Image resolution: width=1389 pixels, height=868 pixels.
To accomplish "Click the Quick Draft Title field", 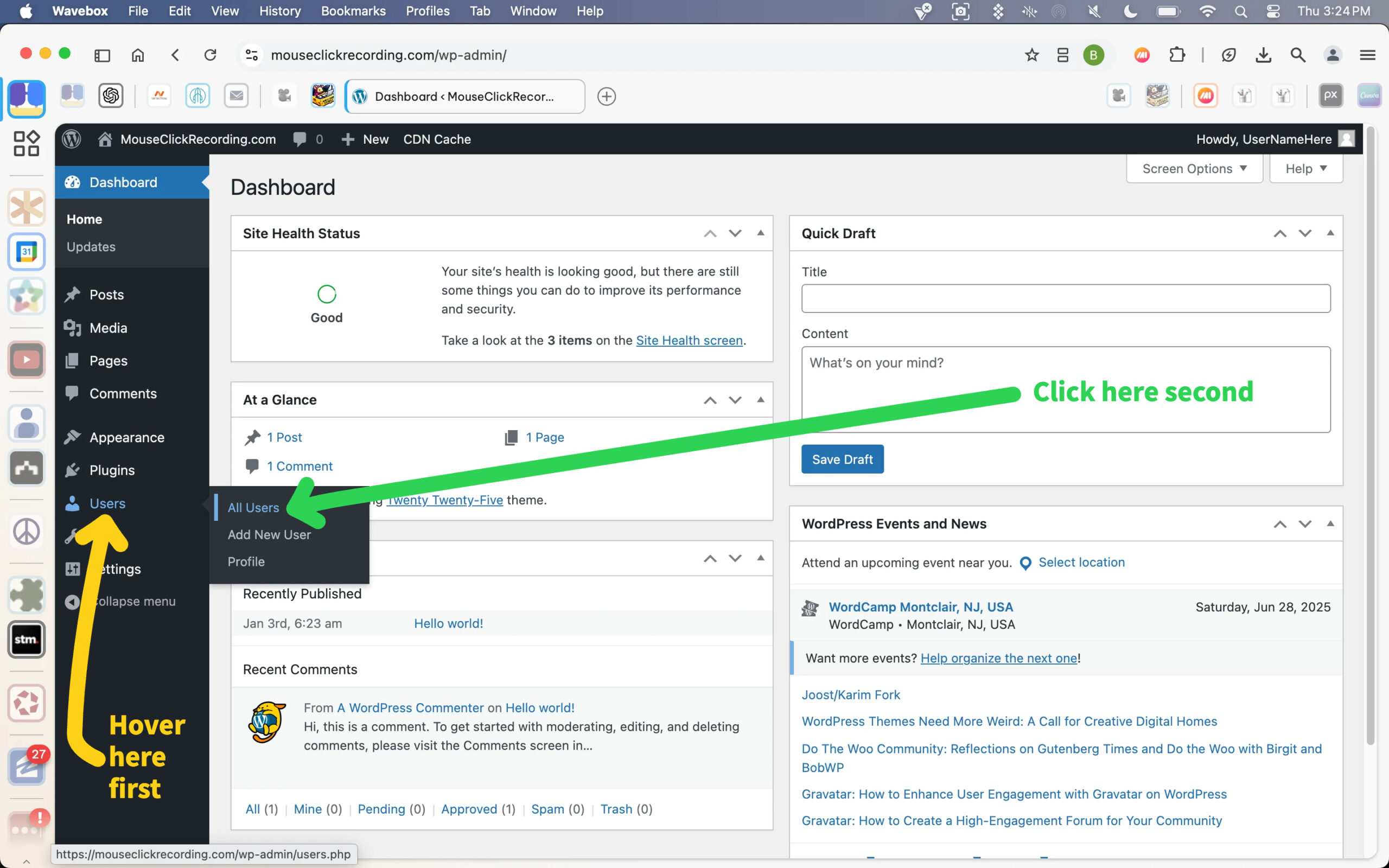I will tap(1065, 298).
